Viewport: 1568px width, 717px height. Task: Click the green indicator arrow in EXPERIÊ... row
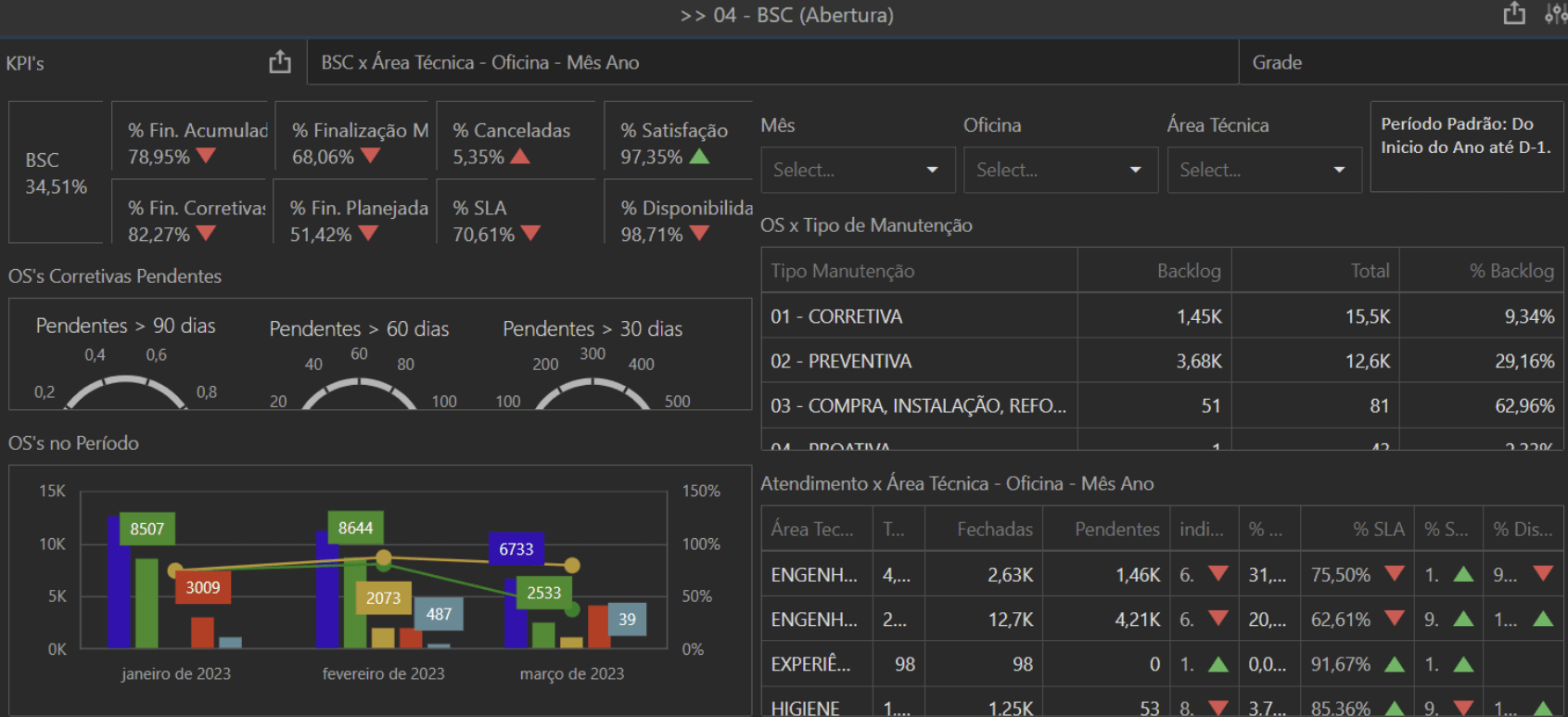coord(1218,663)
